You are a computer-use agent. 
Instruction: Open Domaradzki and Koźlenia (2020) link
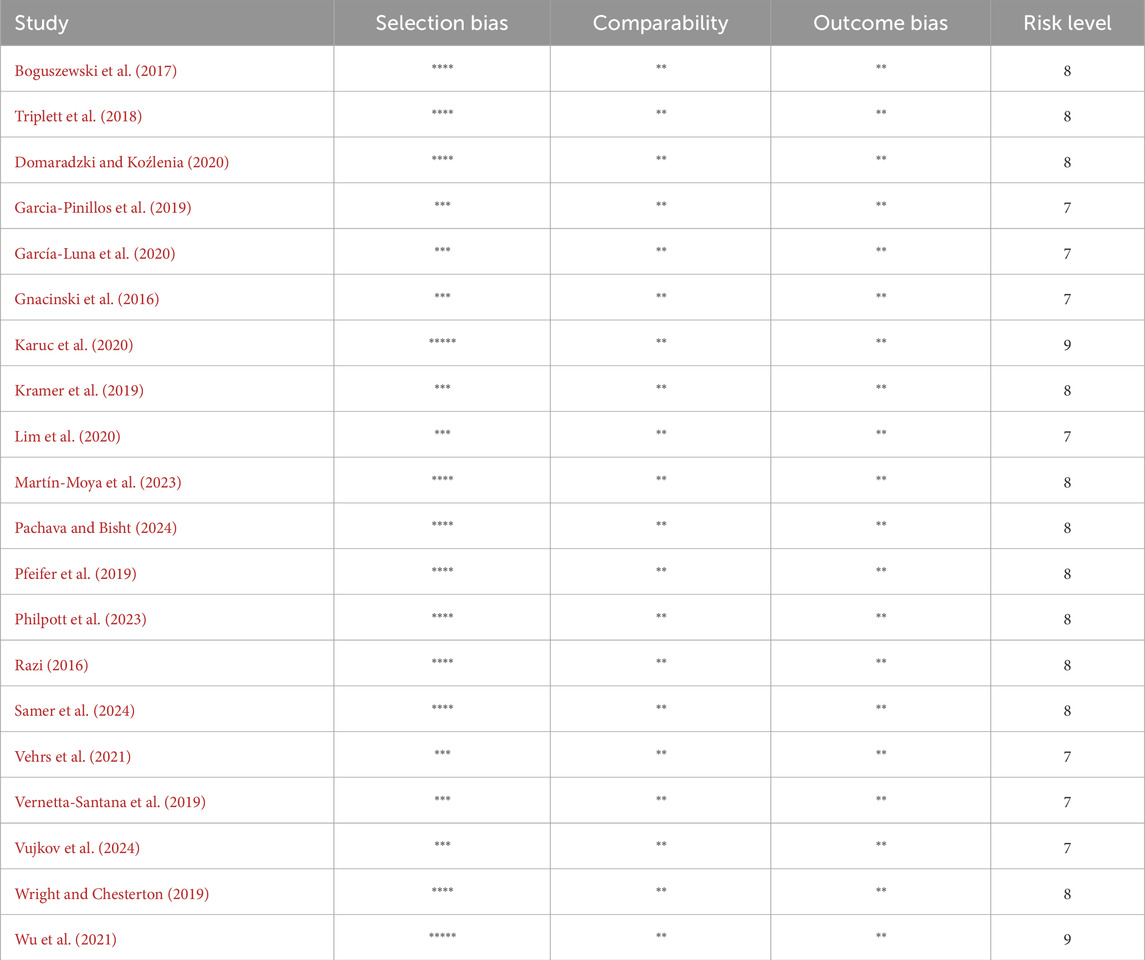point(122,162)
